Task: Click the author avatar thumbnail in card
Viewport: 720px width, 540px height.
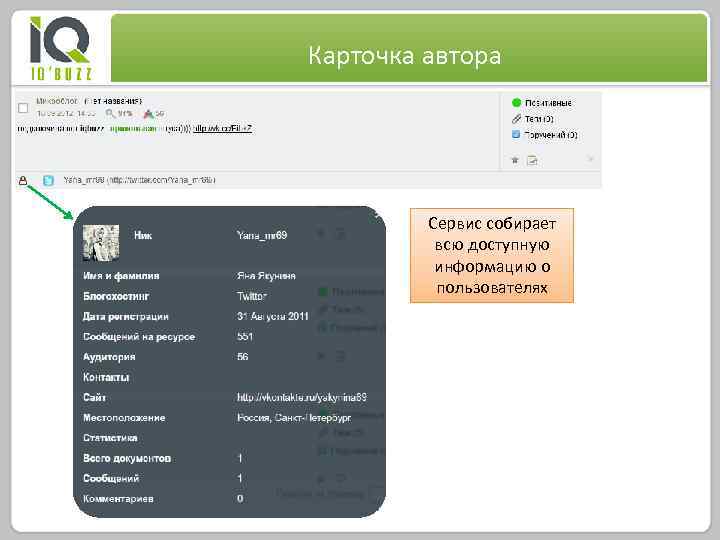Action: (x=101, y=243)
